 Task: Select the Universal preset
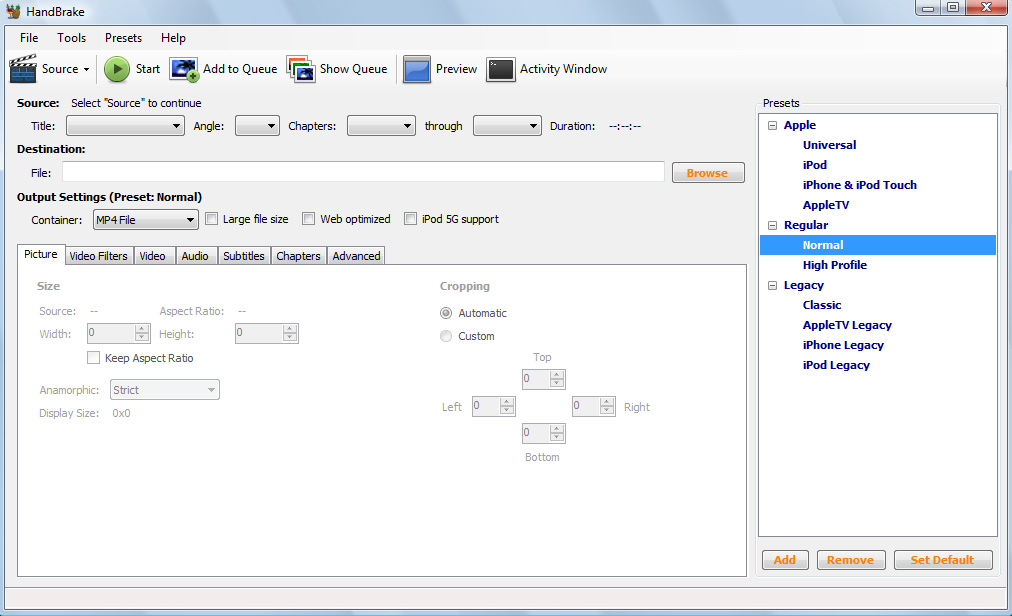point(829,145)
